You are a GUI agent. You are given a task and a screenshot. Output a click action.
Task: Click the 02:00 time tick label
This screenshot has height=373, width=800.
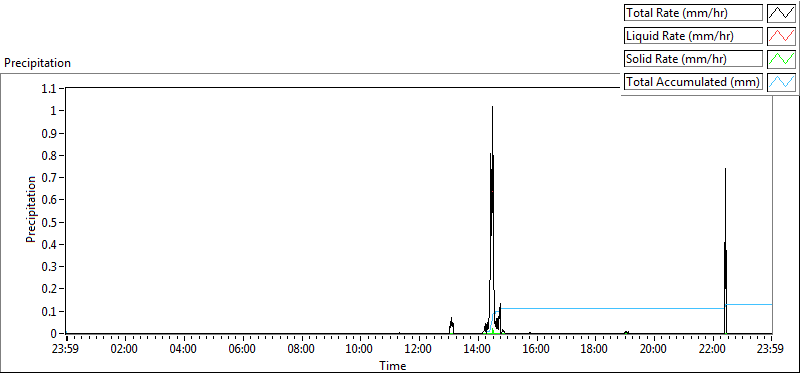point(124,350)
